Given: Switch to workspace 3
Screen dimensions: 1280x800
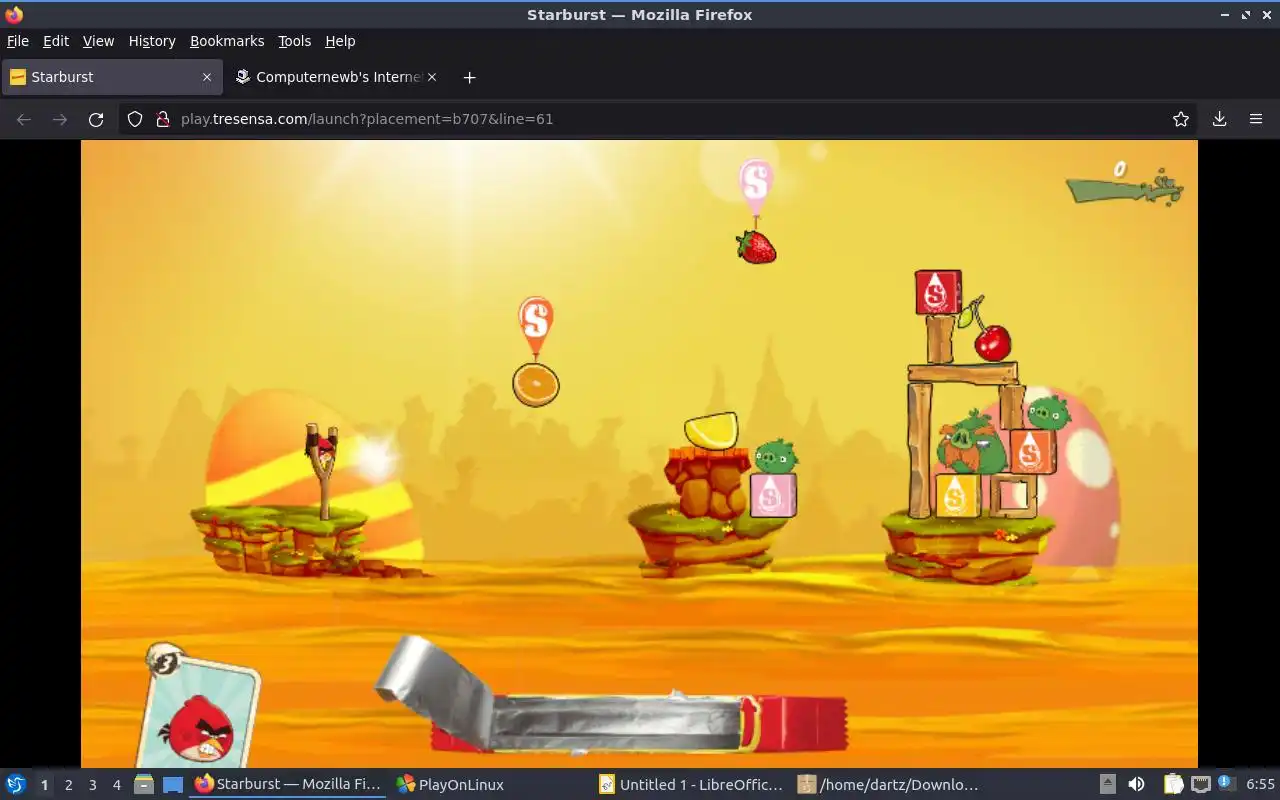Looking at the screenshot, I should tap(92, 785).
